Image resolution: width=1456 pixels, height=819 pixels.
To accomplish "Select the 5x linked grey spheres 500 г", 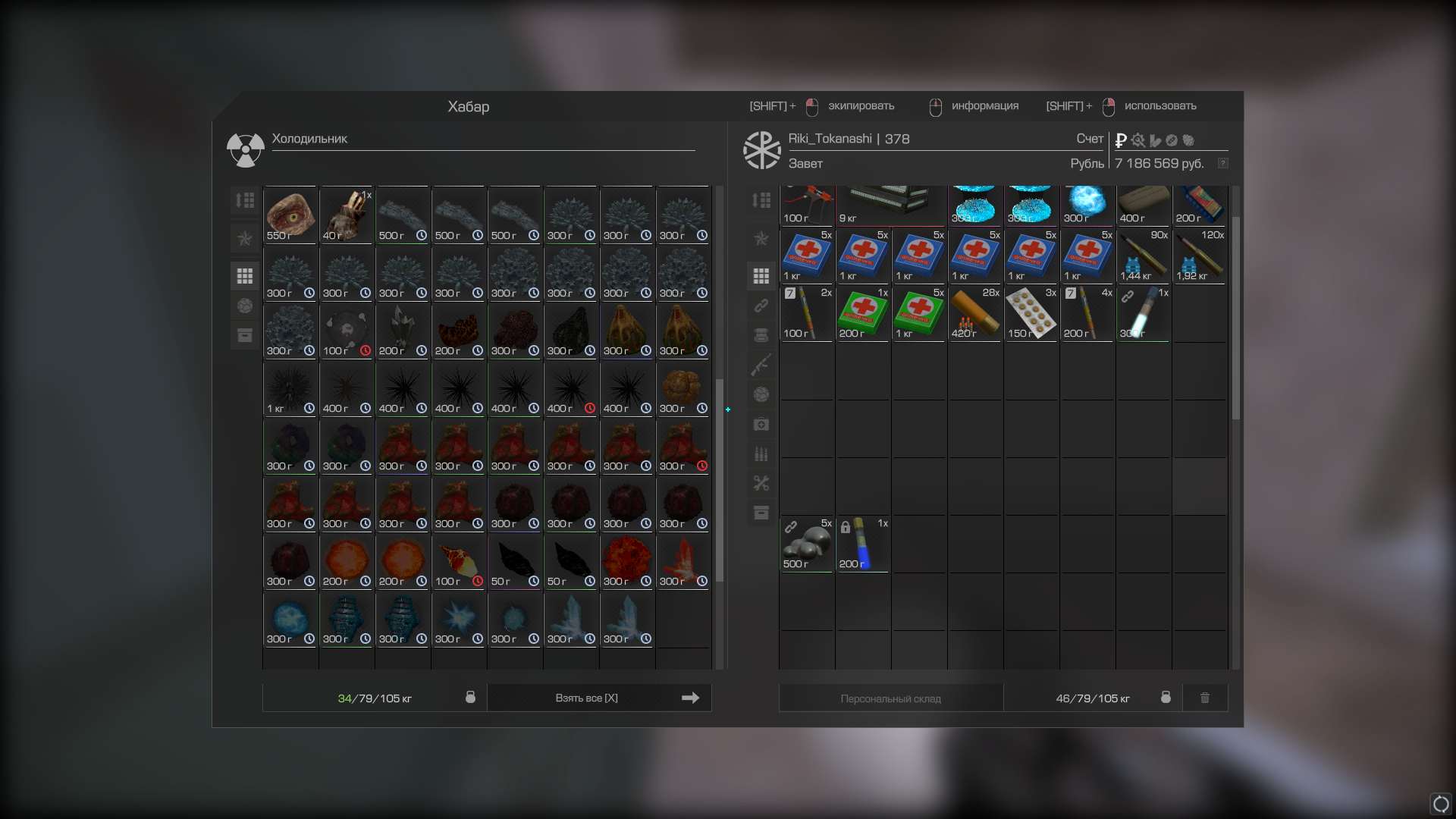I will (x=807, y=544).
